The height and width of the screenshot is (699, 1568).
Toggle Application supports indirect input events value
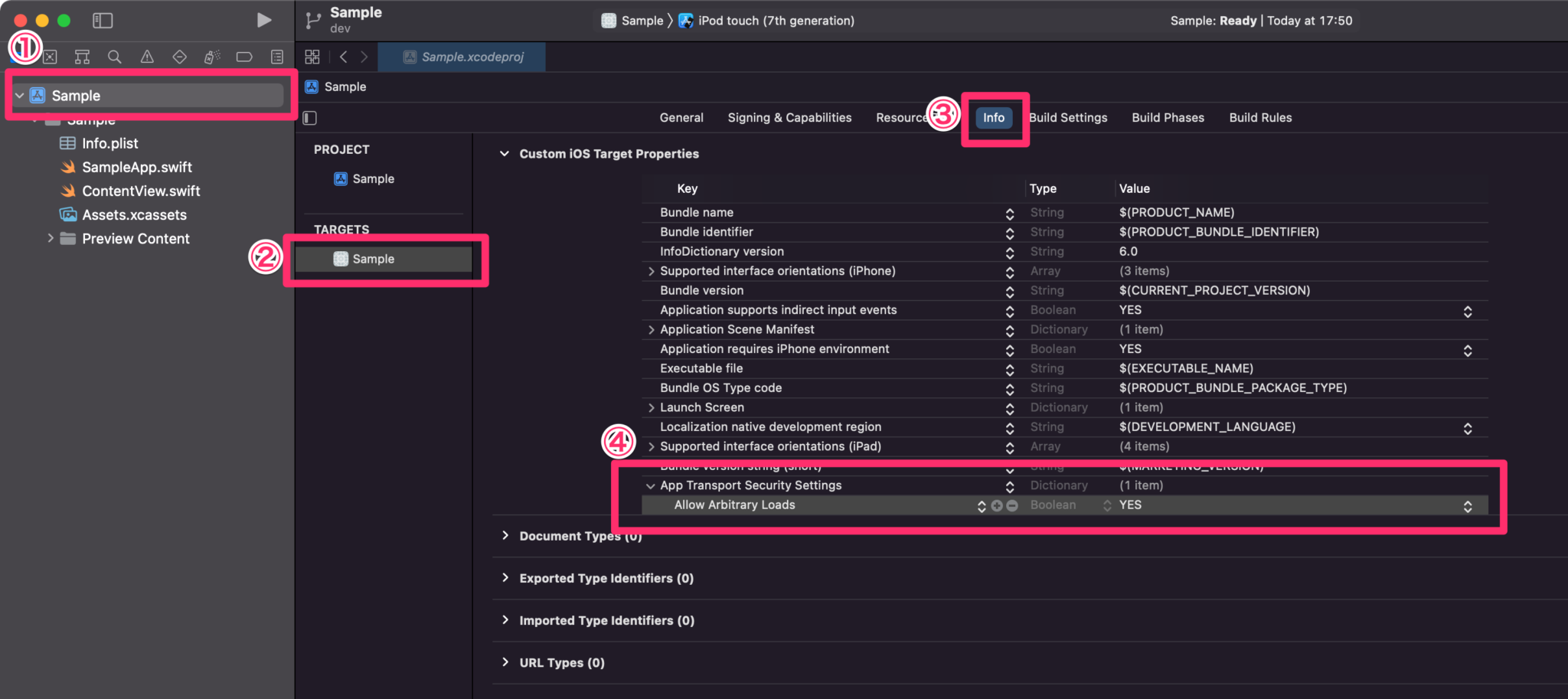point(1468,311)
